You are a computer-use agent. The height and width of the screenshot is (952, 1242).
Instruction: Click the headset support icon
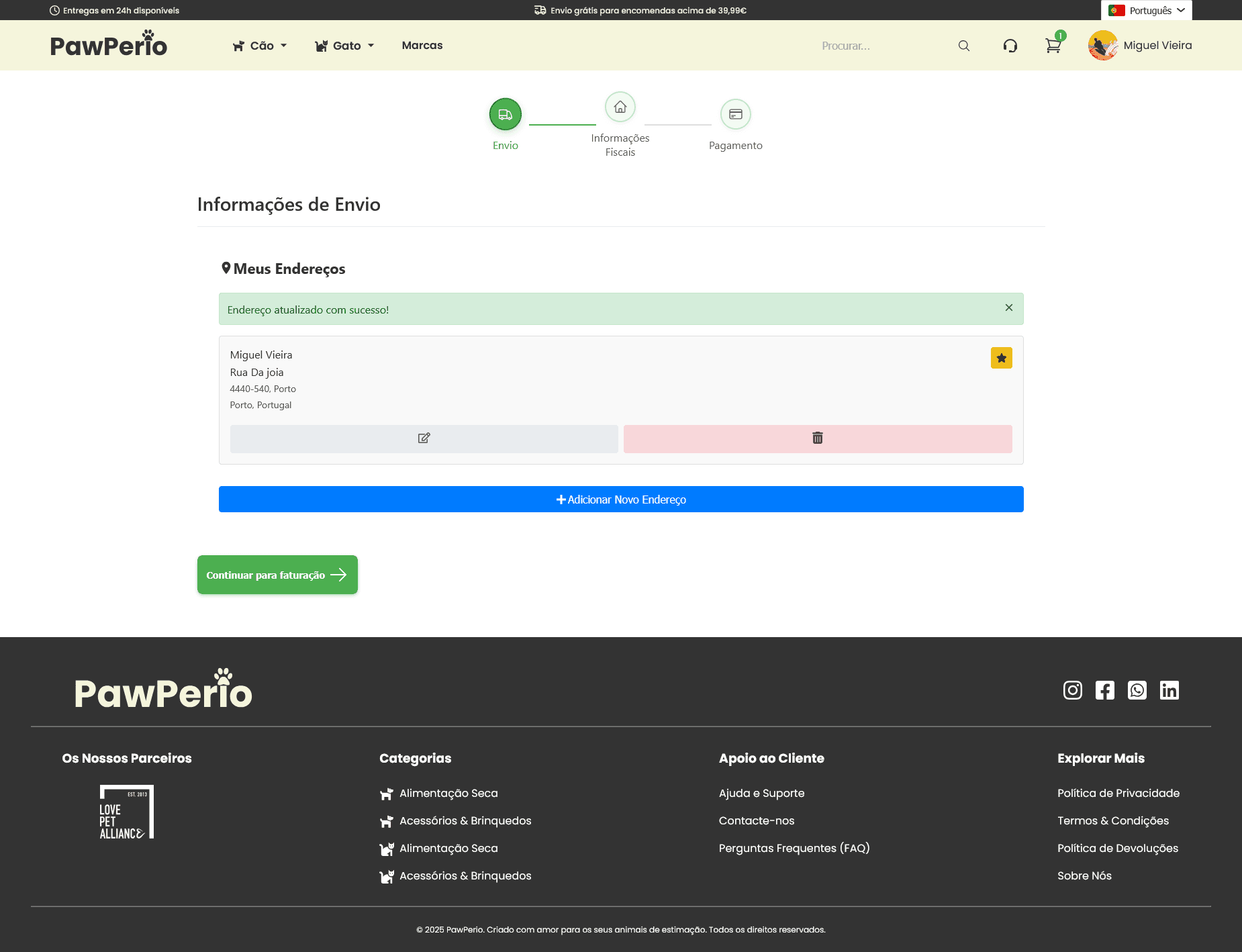coord(1011,45)
